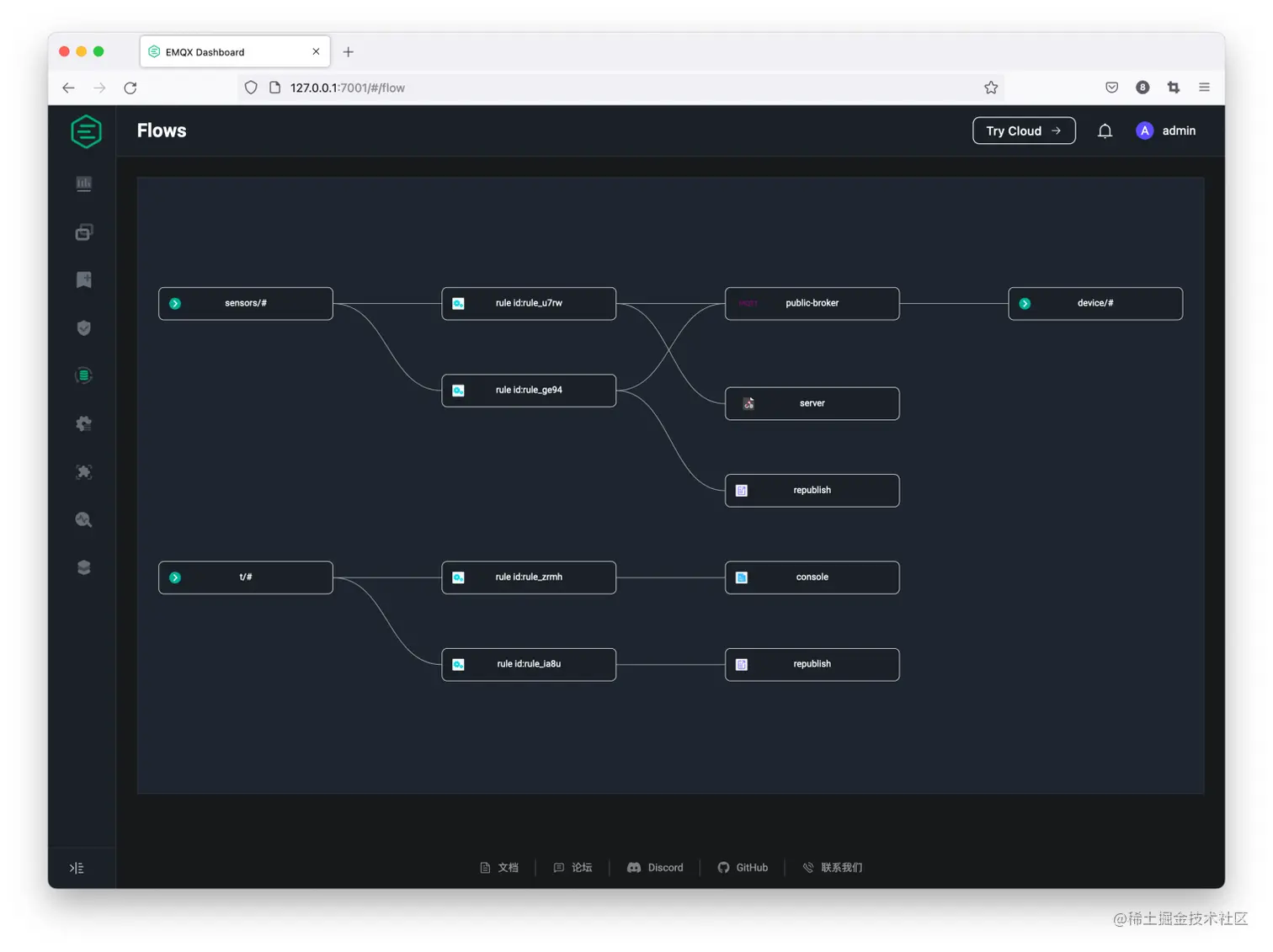This screenshot has height=952, width=1273.
Task: Click the Try Cloud button
Action: (1023, 130)
